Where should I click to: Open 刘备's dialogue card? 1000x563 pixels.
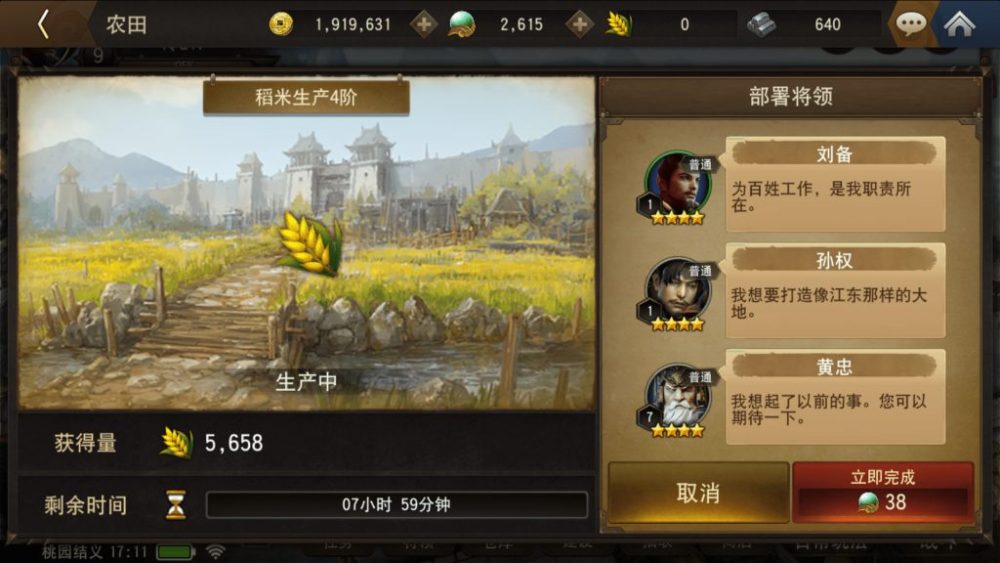[835, 184]
